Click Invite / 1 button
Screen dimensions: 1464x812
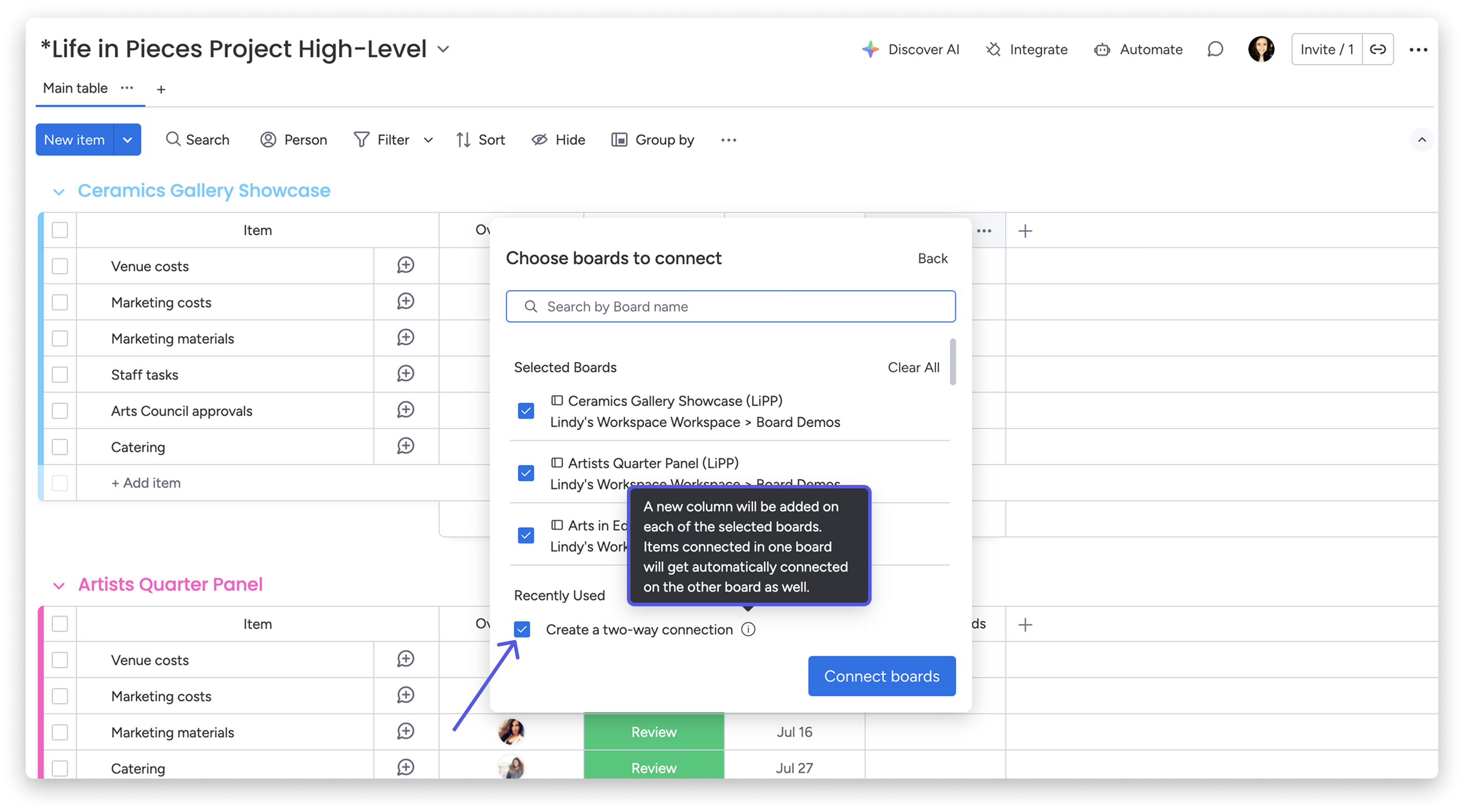(1327, 49)
